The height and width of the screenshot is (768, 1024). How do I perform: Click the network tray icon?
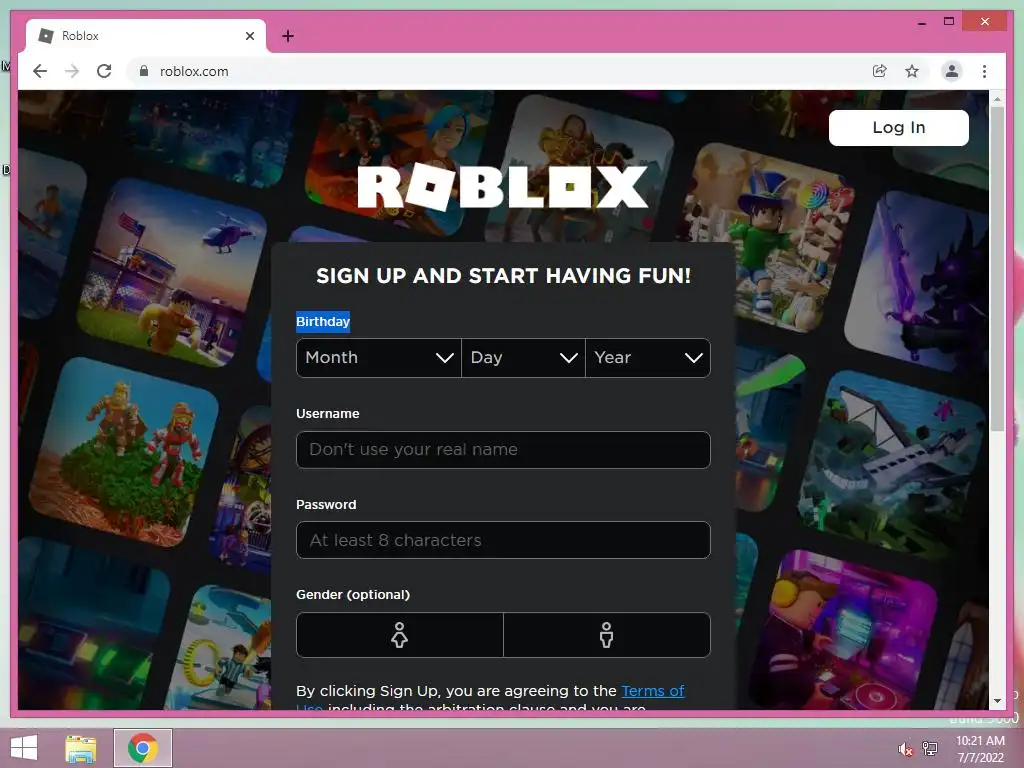[930, 749]
